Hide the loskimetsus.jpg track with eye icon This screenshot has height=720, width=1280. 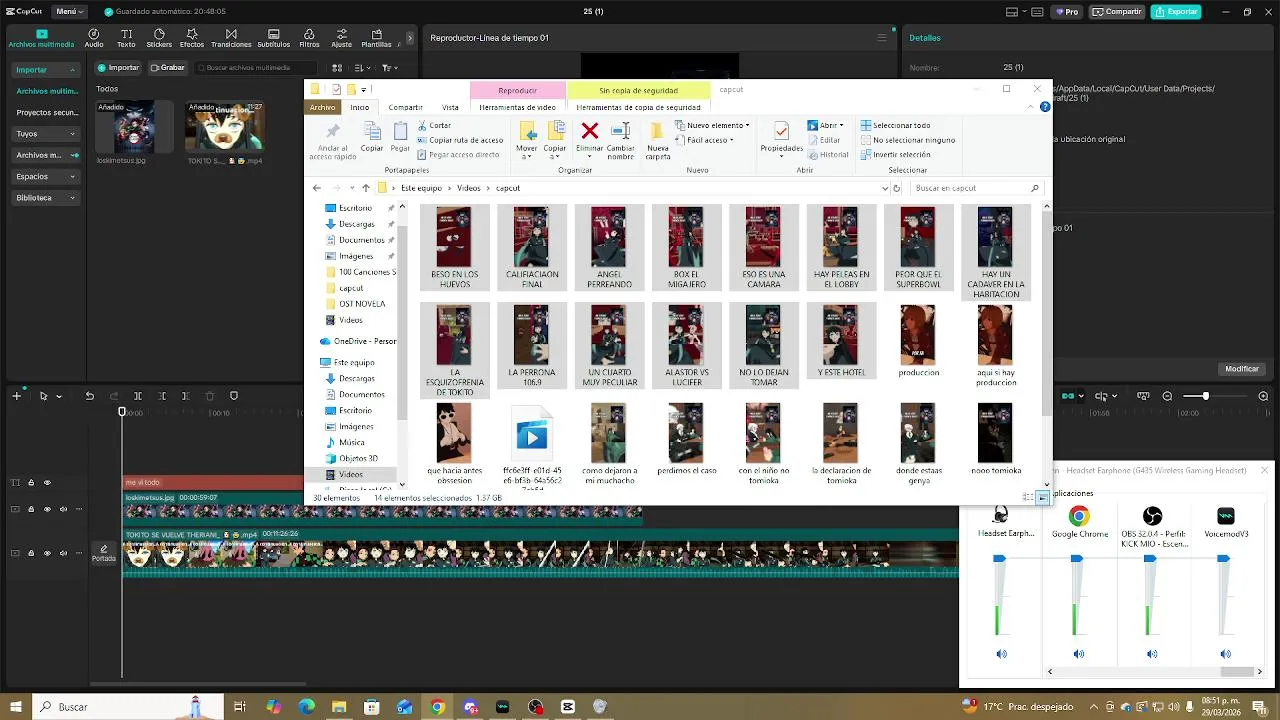pos(47,509)
